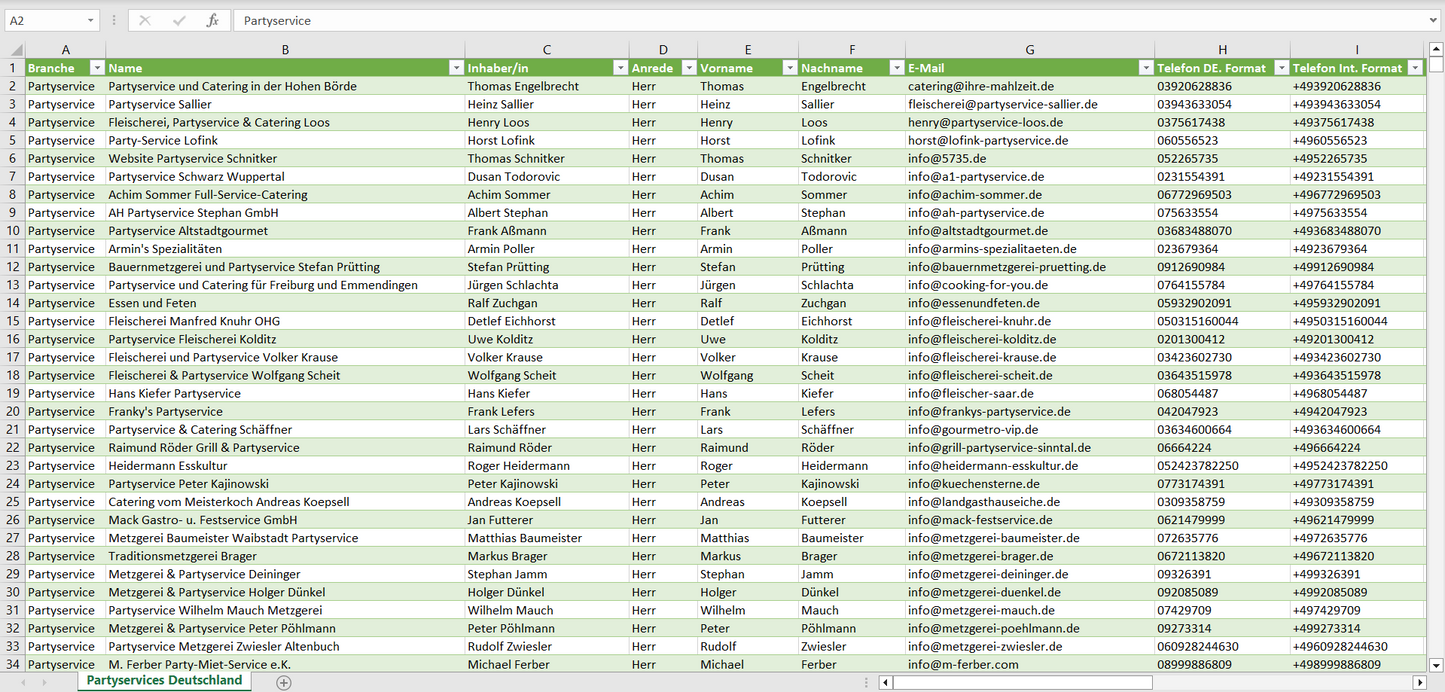The height and width of the screenshot is (692, 1445).
Task: Add a new sheet with the plus icon
Action: pos(284,682)
